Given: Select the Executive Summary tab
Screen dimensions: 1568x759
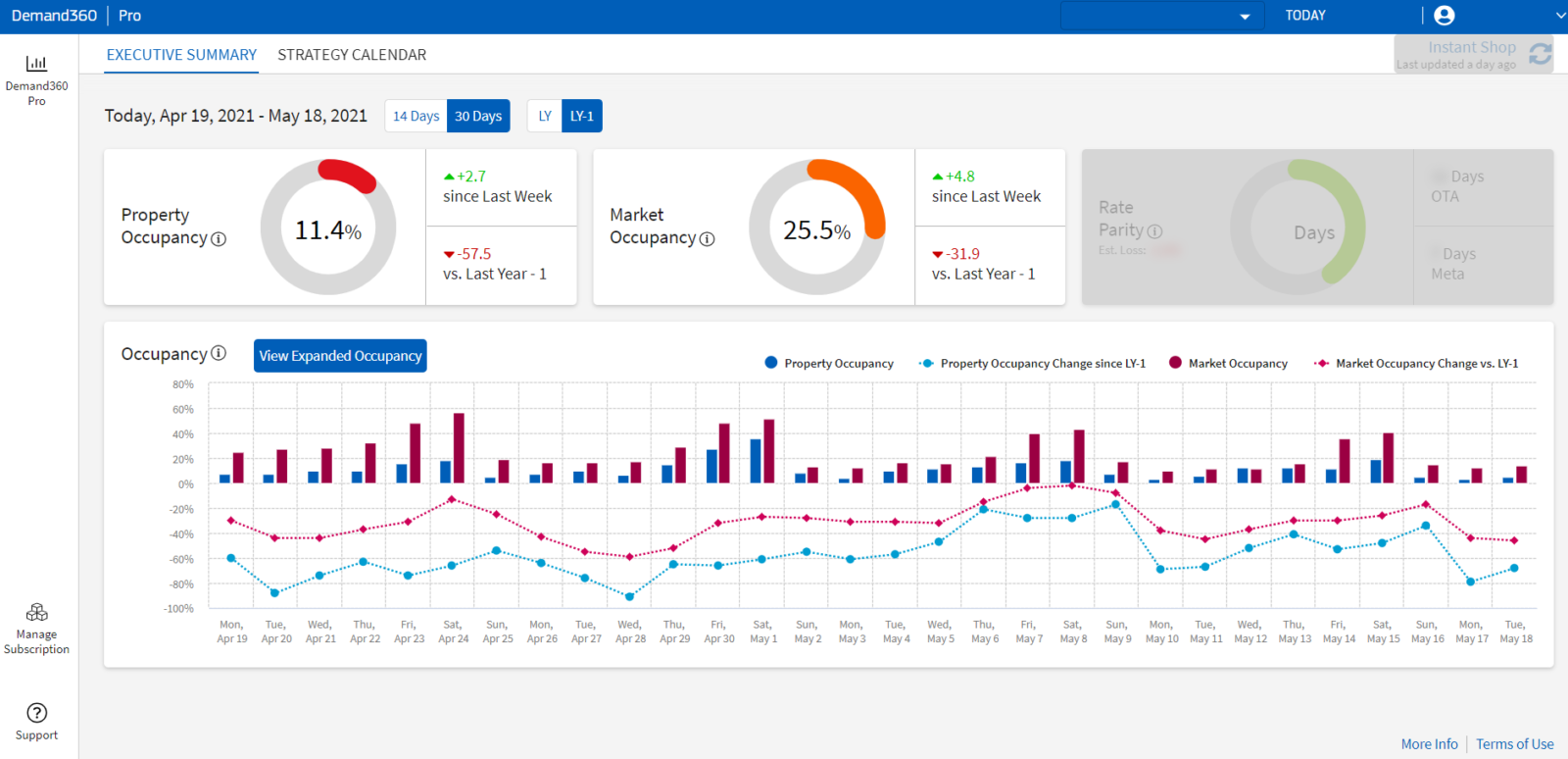Looking at the screenshot, I should pos(181,55).
